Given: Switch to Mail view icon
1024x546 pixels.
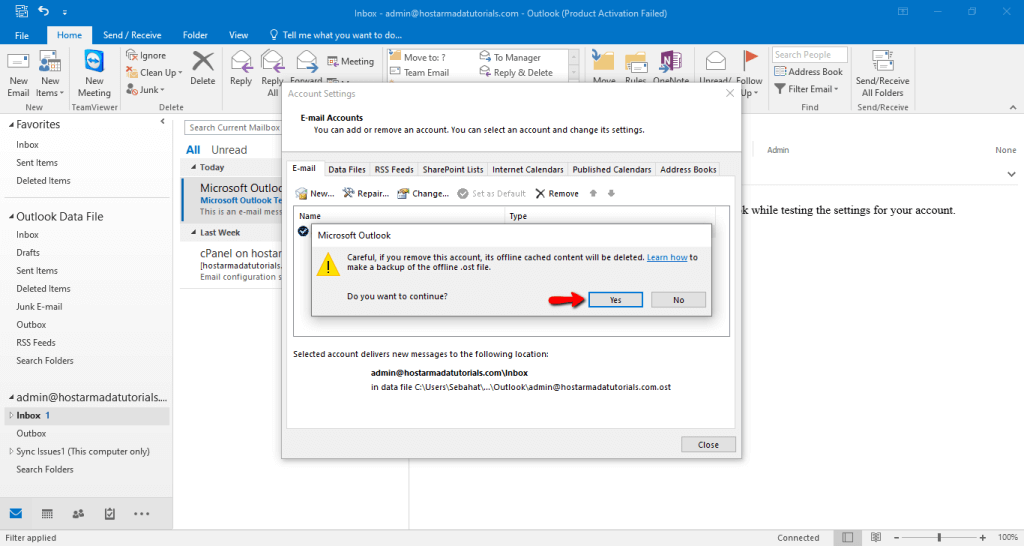Looking at the screenshot, I should point(16,513).
